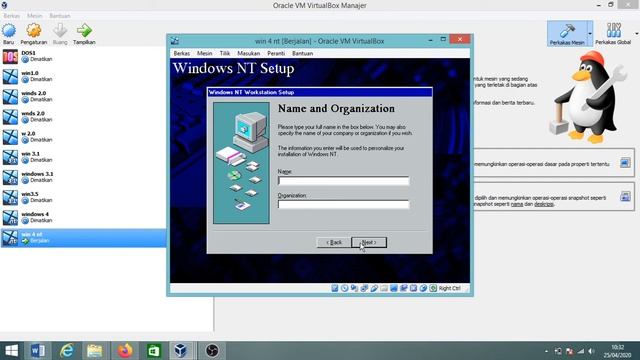The width and height of the screenshot is (640, 360).
Task: Select the wnds 2.0 virtual machine
Action: [83, 117]
